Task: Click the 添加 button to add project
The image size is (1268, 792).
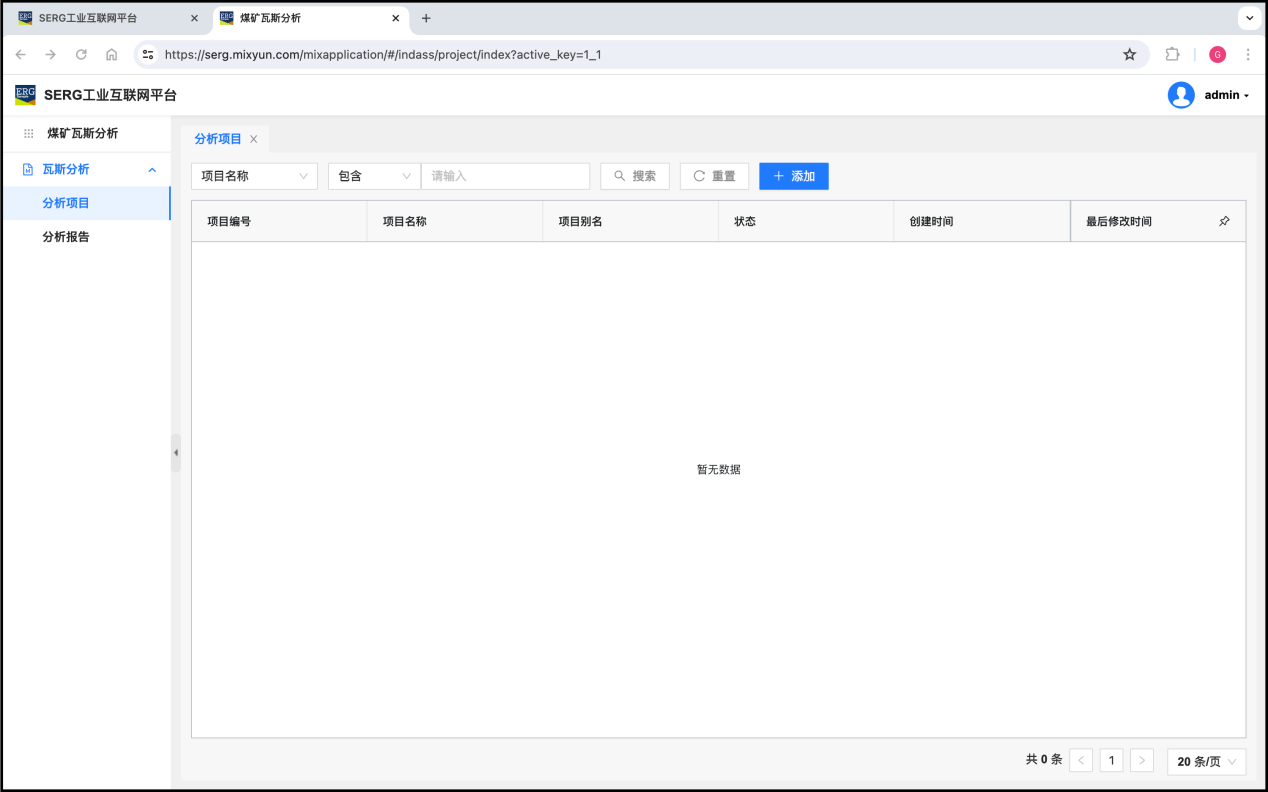Action: [x=794, y=176]
